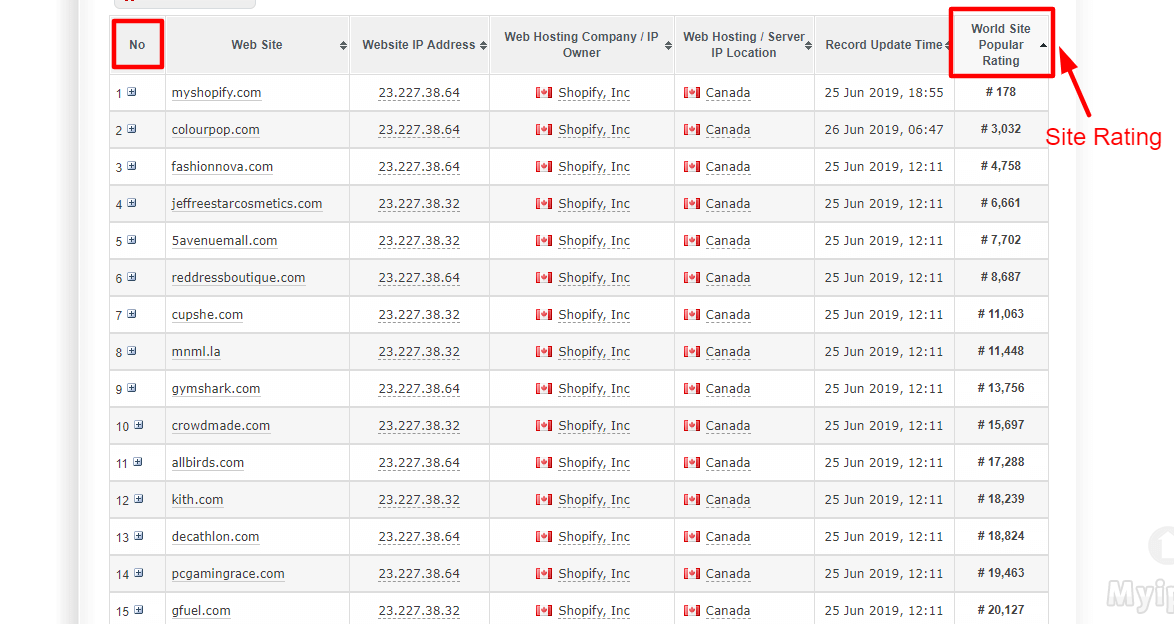The image size is (1174, 624).
Task: Select rating '# 19,463' for pcgamingrace.com
Action: 1001,573
